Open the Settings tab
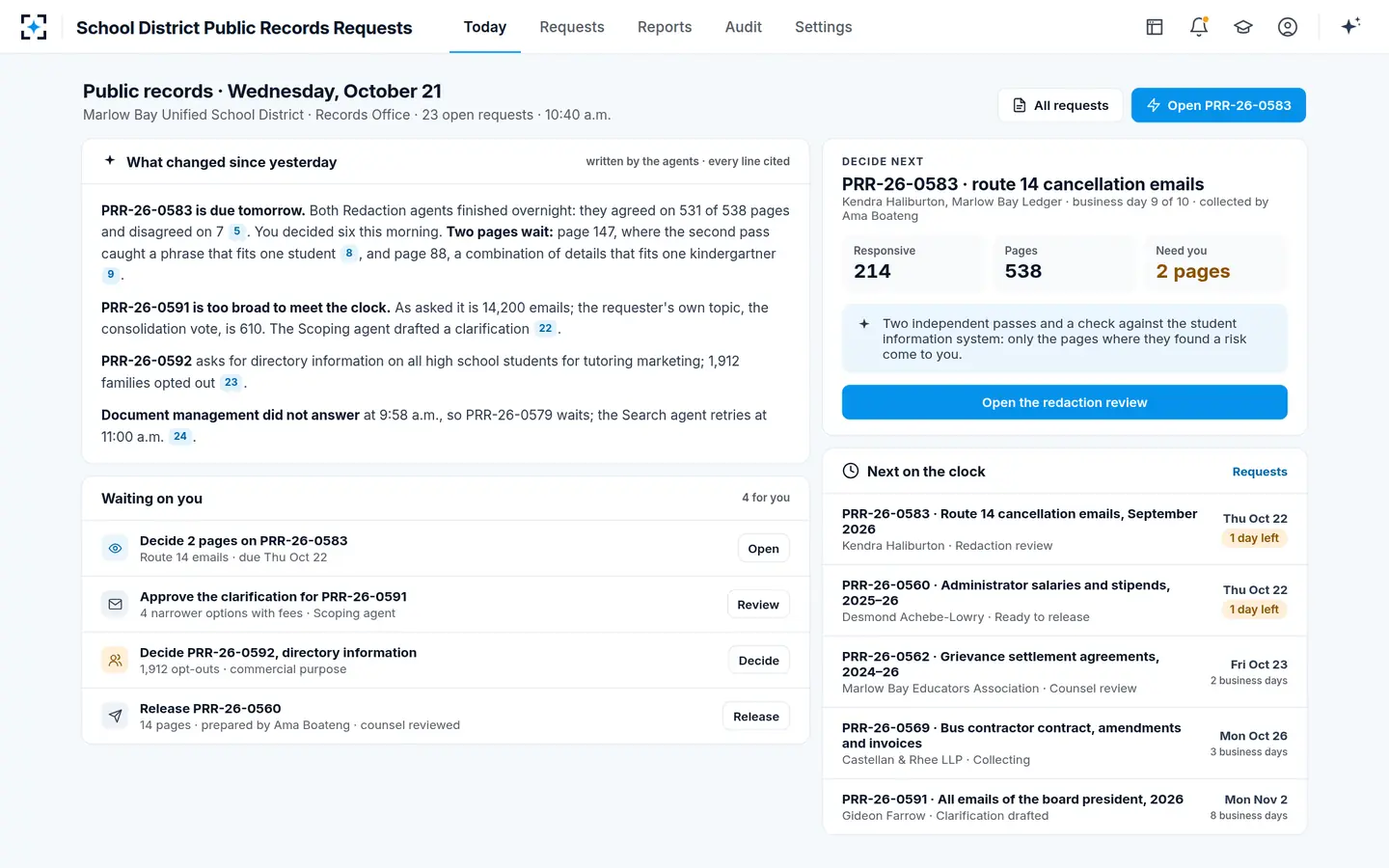This screenshot has width=1389, height=868. (x=824, y=27)
